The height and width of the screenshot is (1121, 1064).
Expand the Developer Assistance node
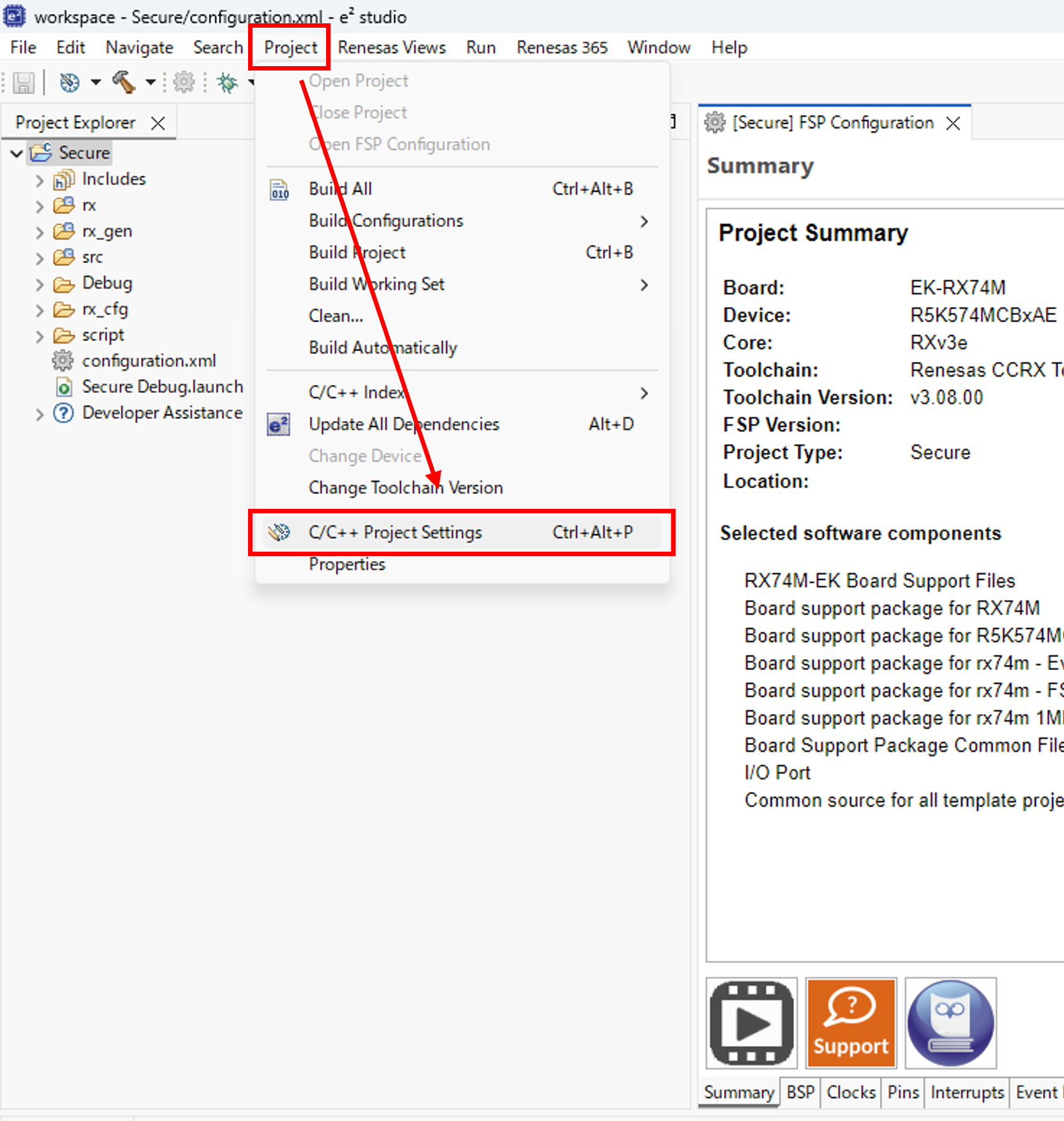click(40, 414)
